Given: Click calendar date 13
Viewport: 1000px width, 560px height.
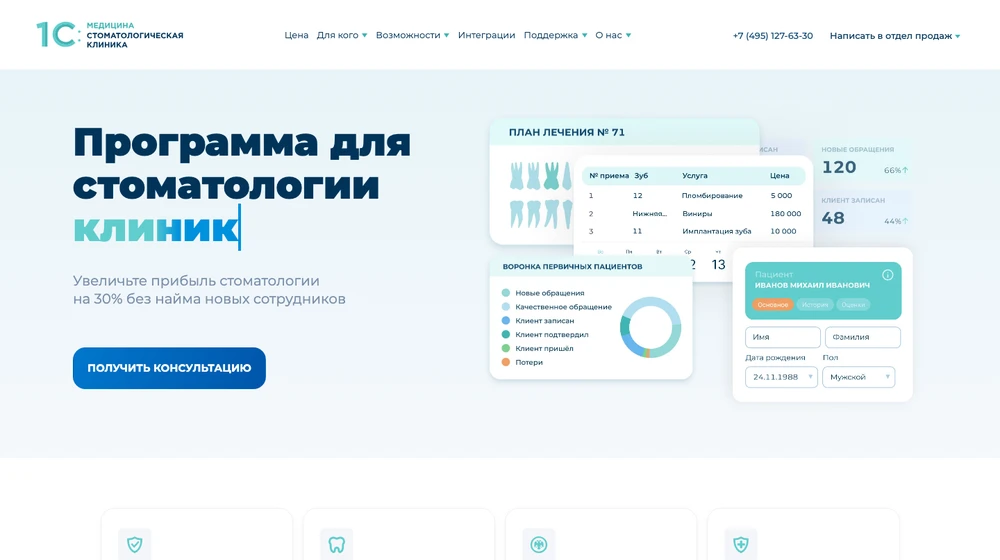Looking at the screenshot, I should [718, 265].
